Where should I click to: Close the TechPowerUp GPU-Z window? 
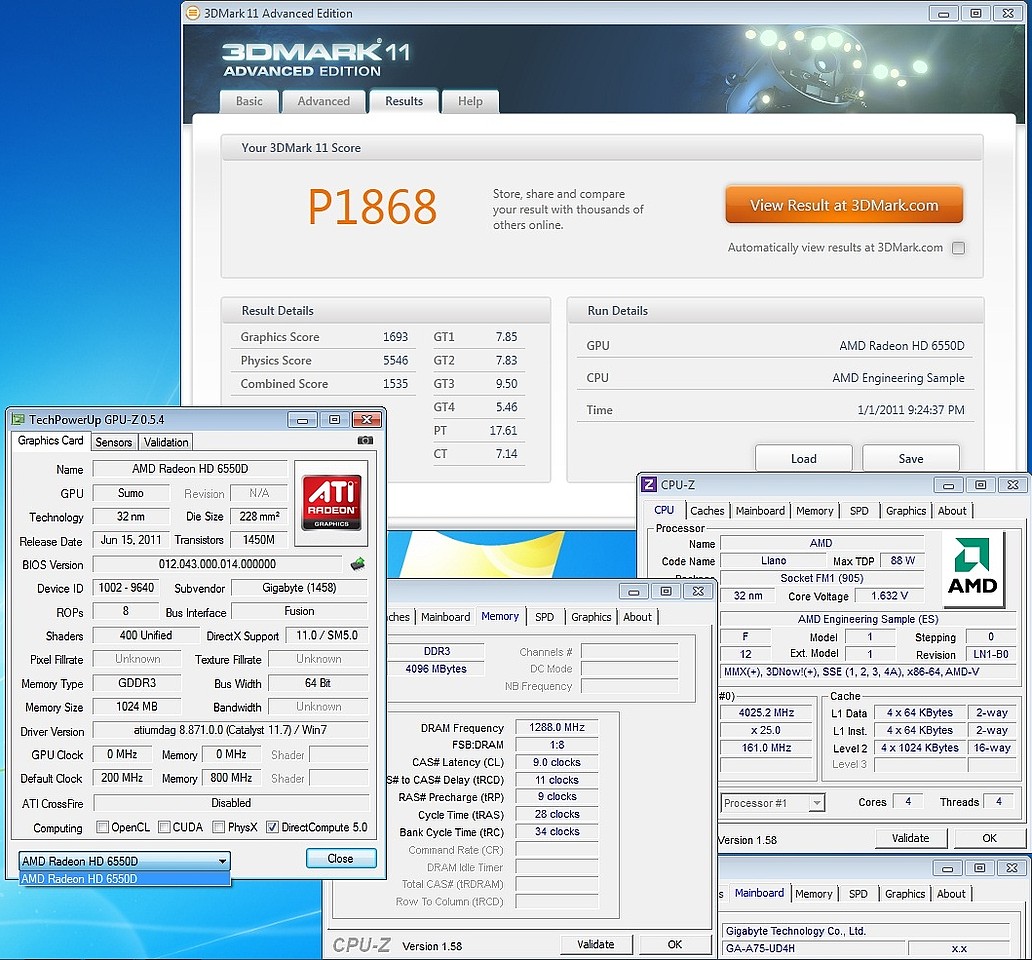[367, 420]
